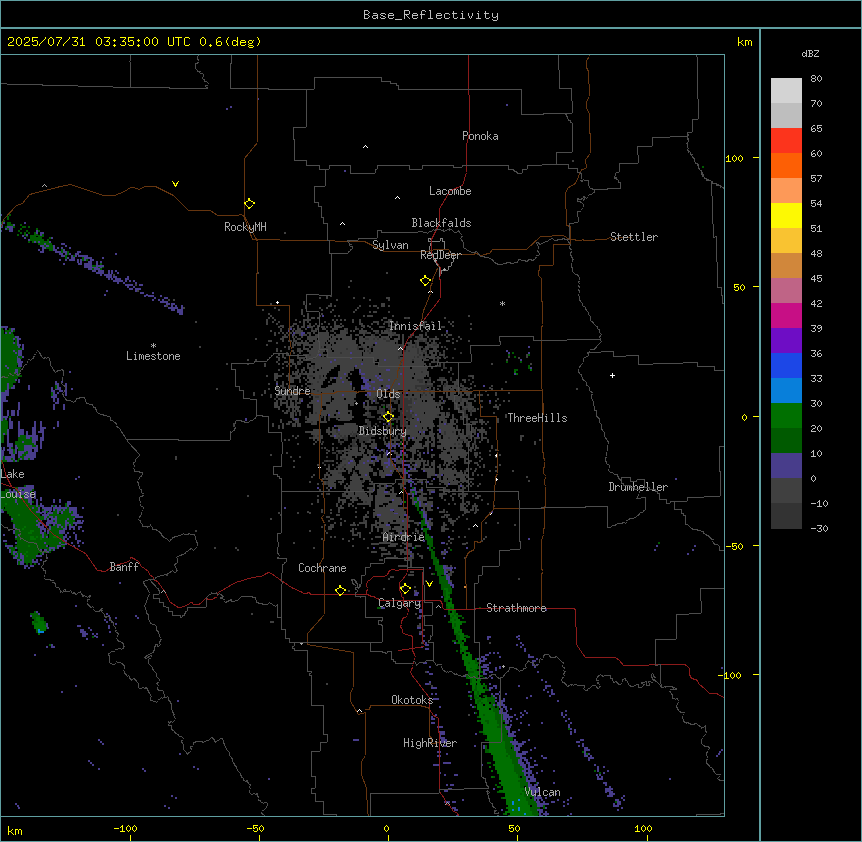Click the Sylvan label
This screenshot has height=842, width=862.
pos(390,245)
